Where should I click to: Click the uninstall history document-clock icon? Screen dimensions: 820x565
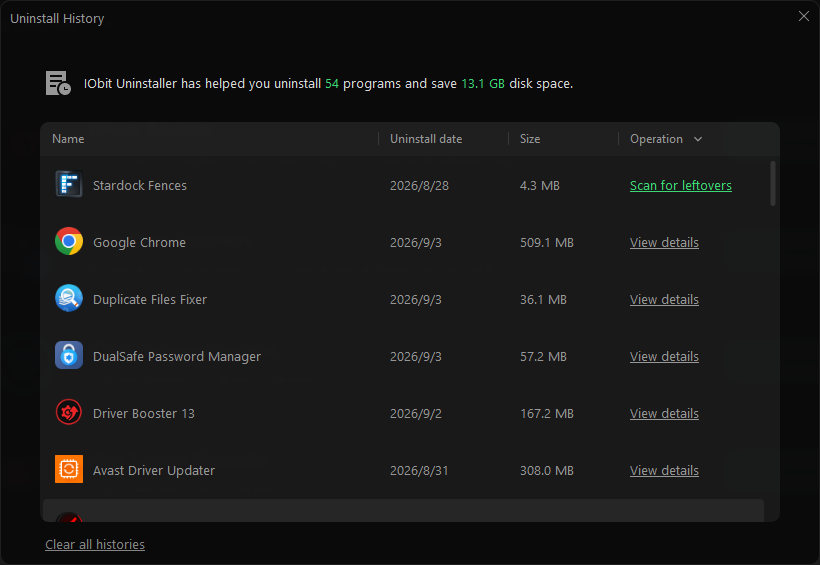tap(58, 83)
